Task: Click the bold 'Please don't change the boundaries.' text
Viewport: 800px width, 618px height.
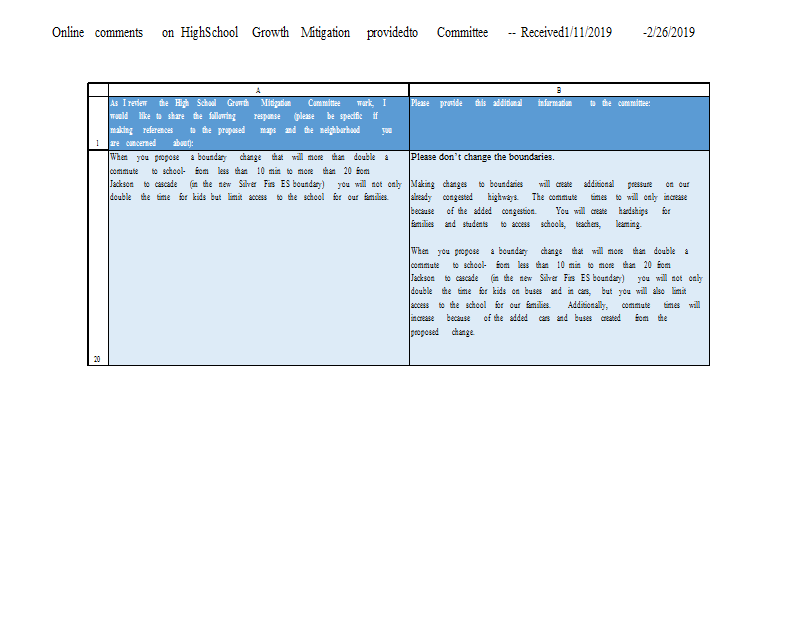Action: coord(482,157)
